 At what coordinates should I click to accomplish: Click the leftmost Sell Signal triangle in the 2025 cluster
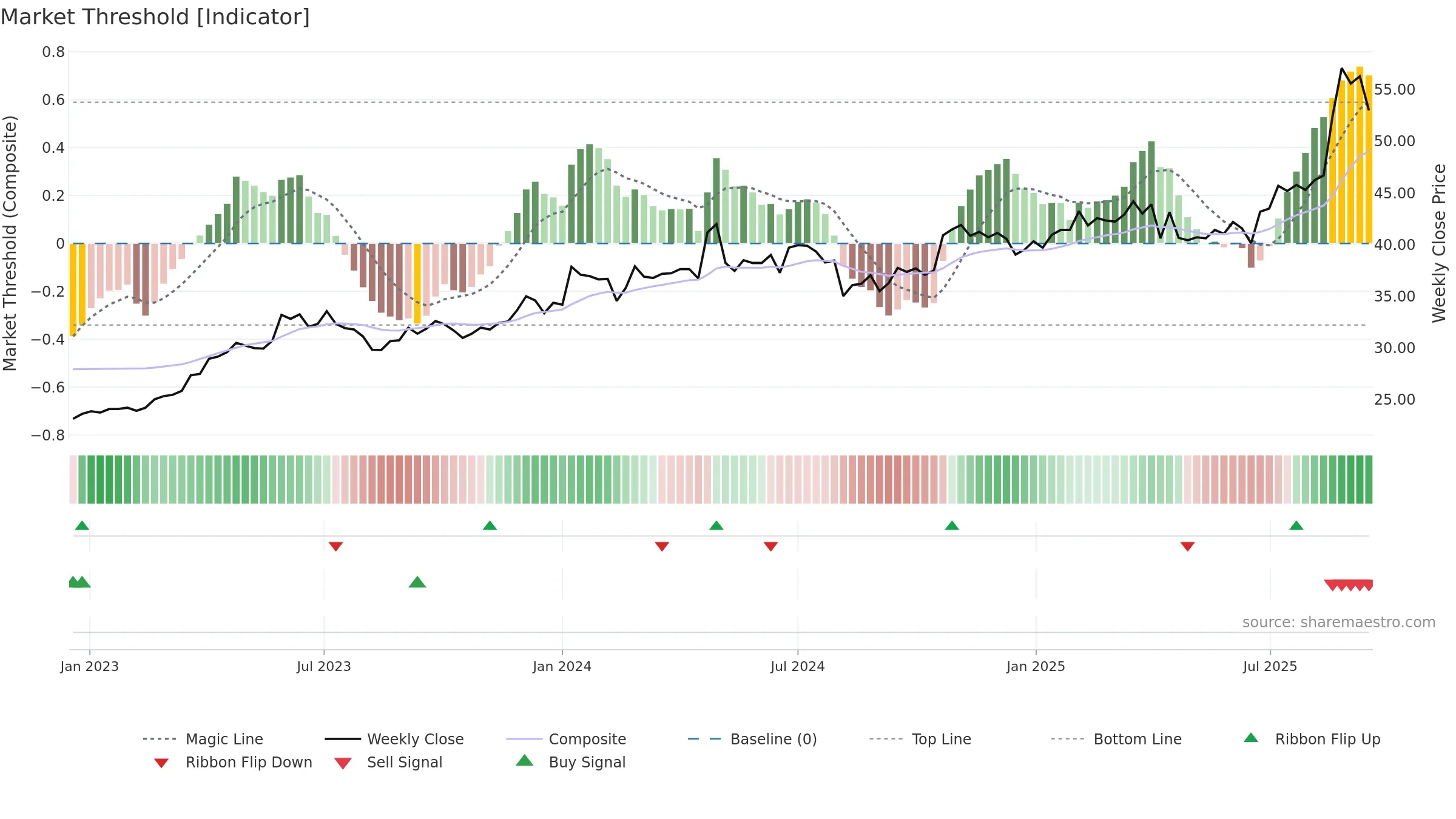1332,585
